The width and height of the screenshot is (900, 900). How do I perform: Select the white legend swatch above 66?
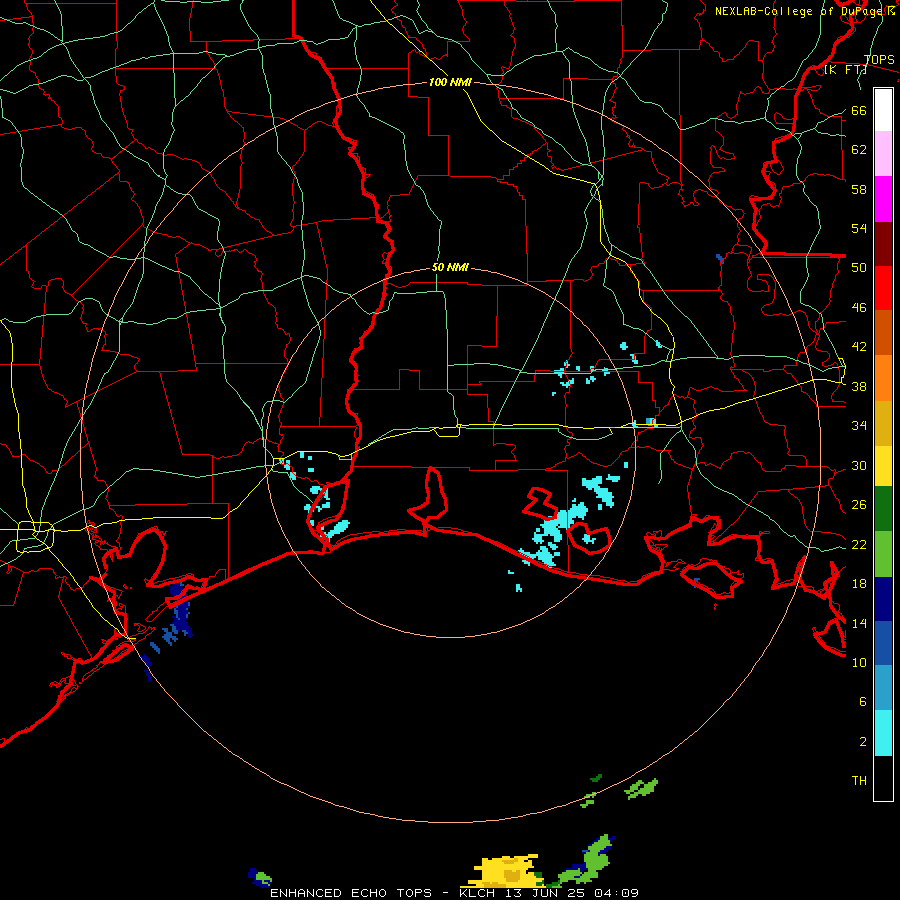(883, 110)
